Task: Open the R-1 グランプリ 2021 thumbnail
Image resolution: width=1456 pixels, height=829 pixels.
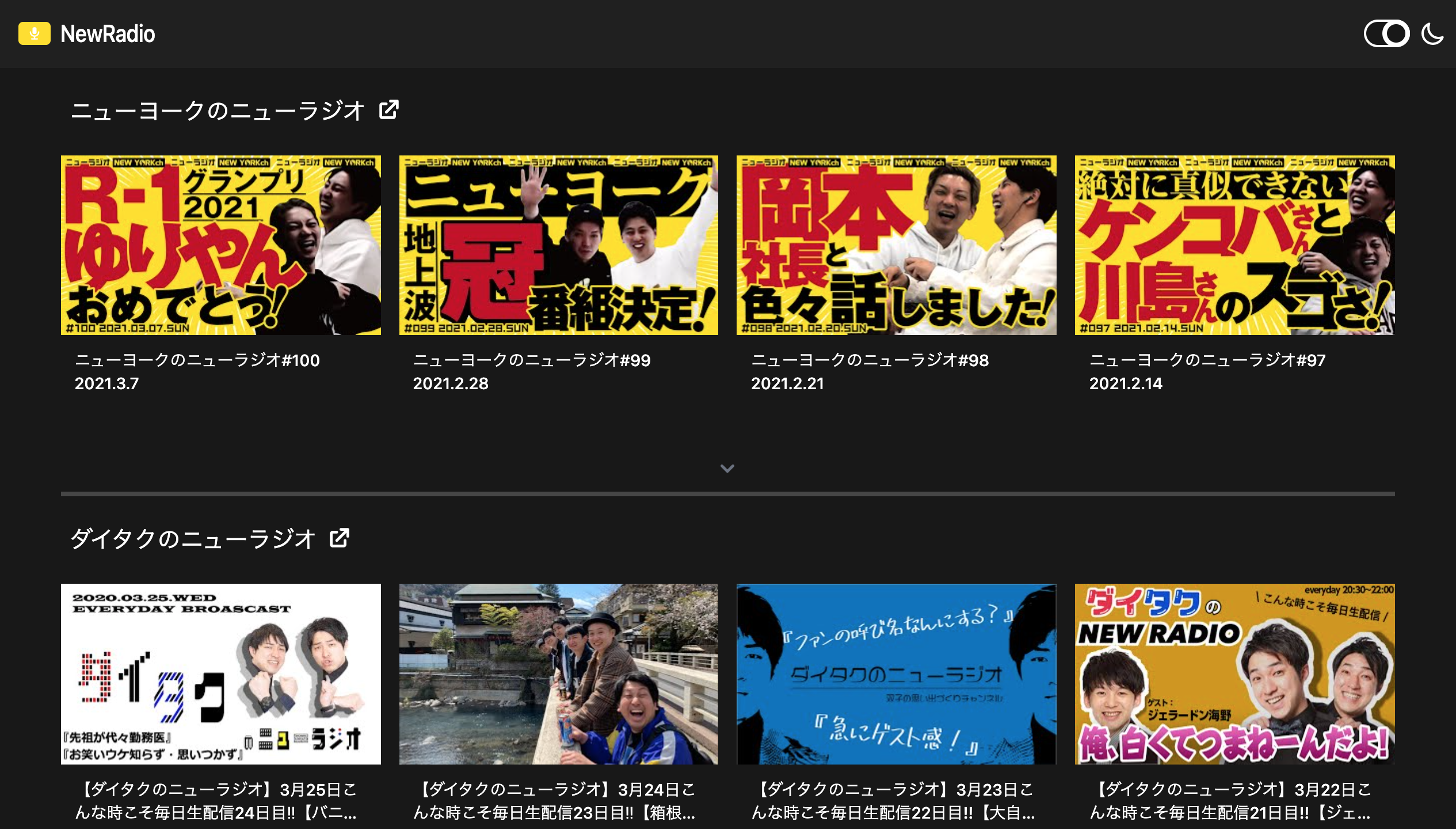Action: pos(221,245)
